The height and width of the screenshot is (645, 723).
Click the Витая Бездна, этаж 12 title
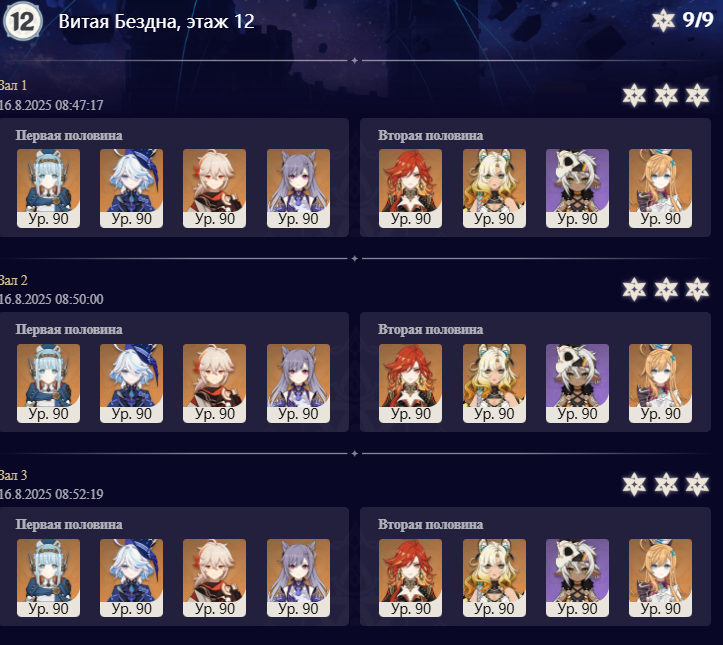[156, 21]
